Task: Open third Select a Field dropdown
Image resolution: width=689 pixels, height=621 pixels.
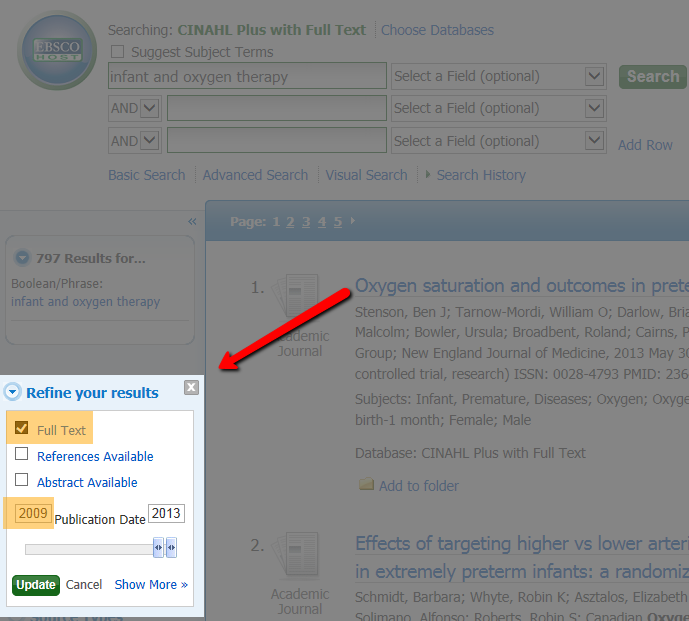Action: (x=595, y=141)
